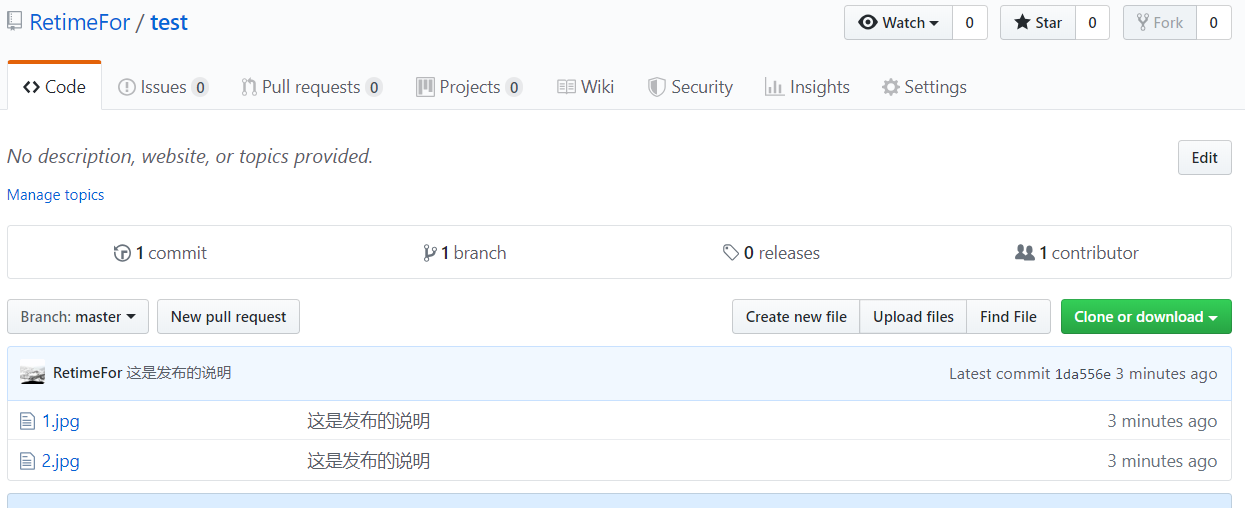Open the Pull requests tab
Viewport: 1245px width, 508px height.
click(311, 87)
